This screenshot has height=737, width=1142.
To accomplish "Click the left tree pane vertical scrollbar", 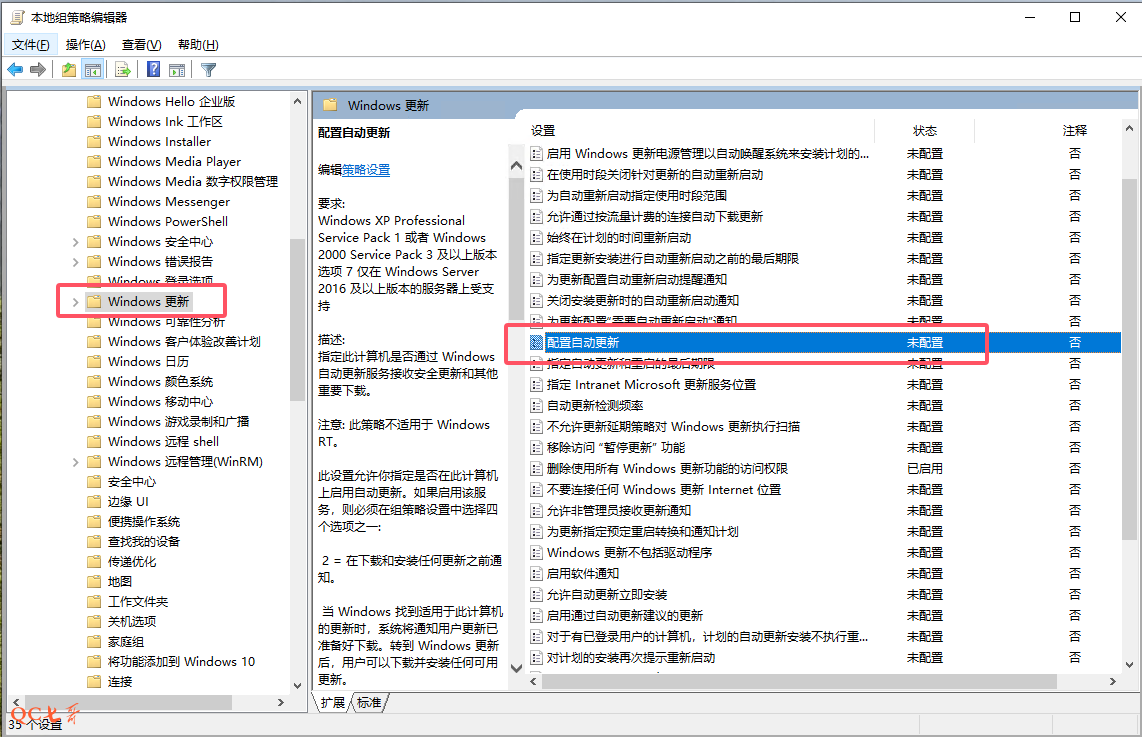I will click(297, 320).
